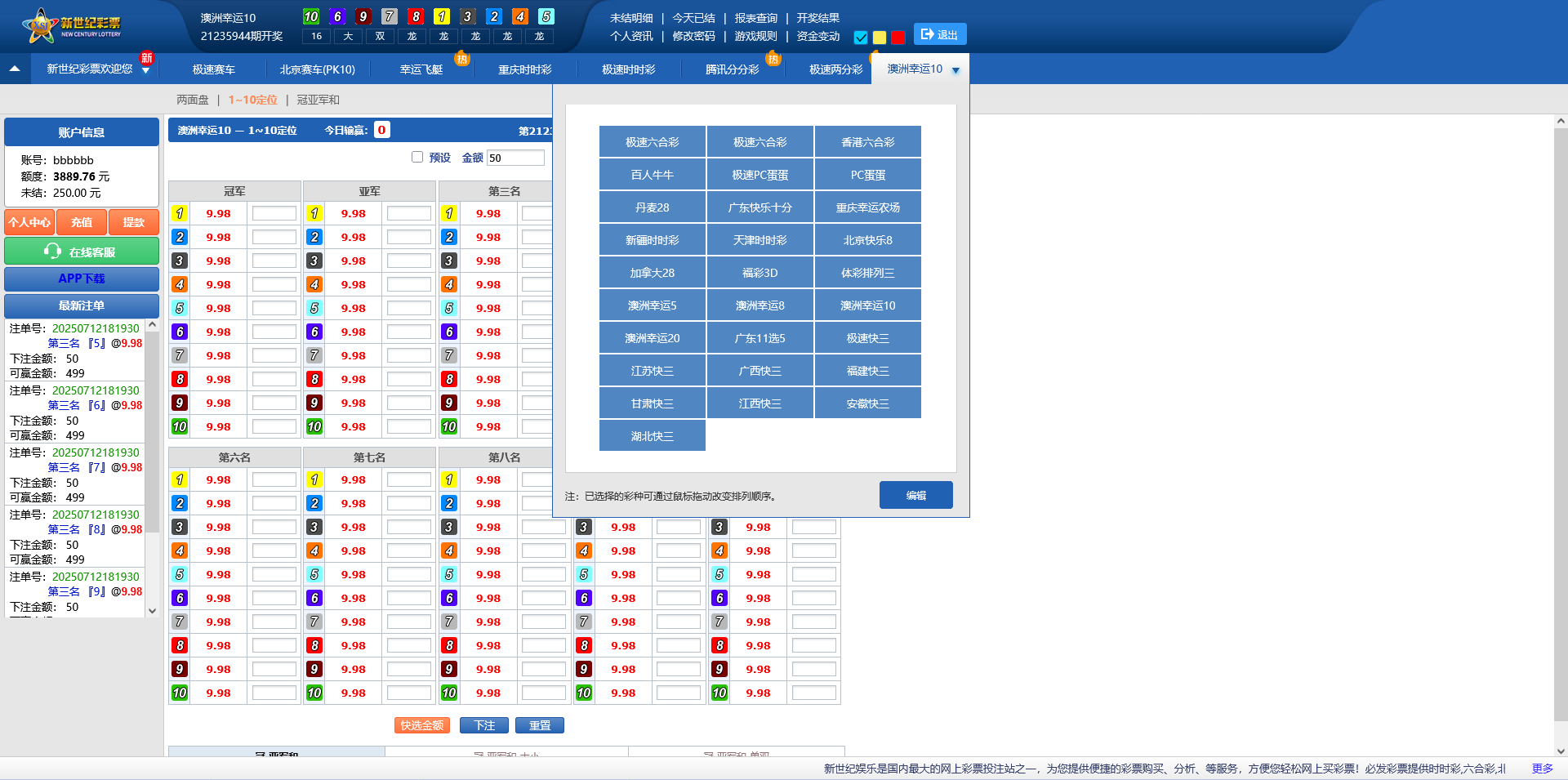Enable the 预设 preset checkbox
This screenshot has width=1568, height=780.
point(417,157)
